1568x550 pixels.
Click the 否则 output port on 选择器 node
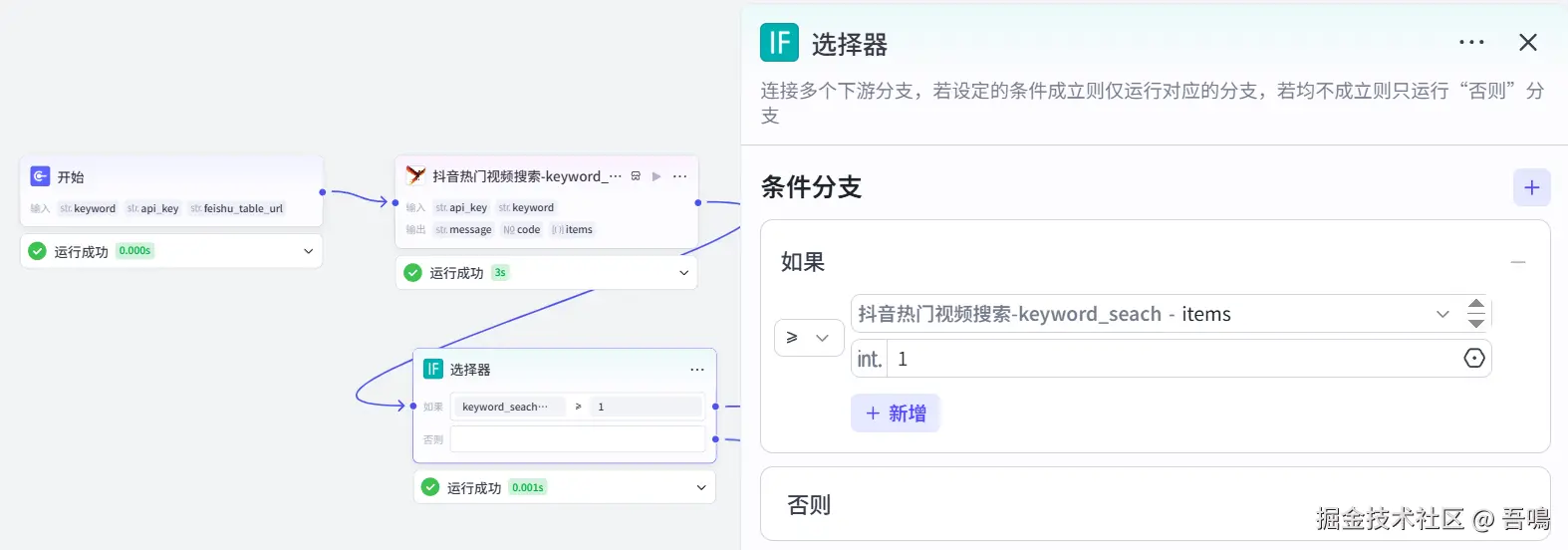click(715, 438)
